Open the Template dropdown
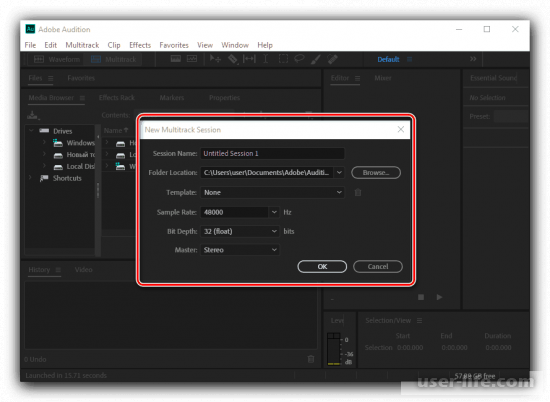The width and height of the screenshot is (550, 402). point(272,192)
